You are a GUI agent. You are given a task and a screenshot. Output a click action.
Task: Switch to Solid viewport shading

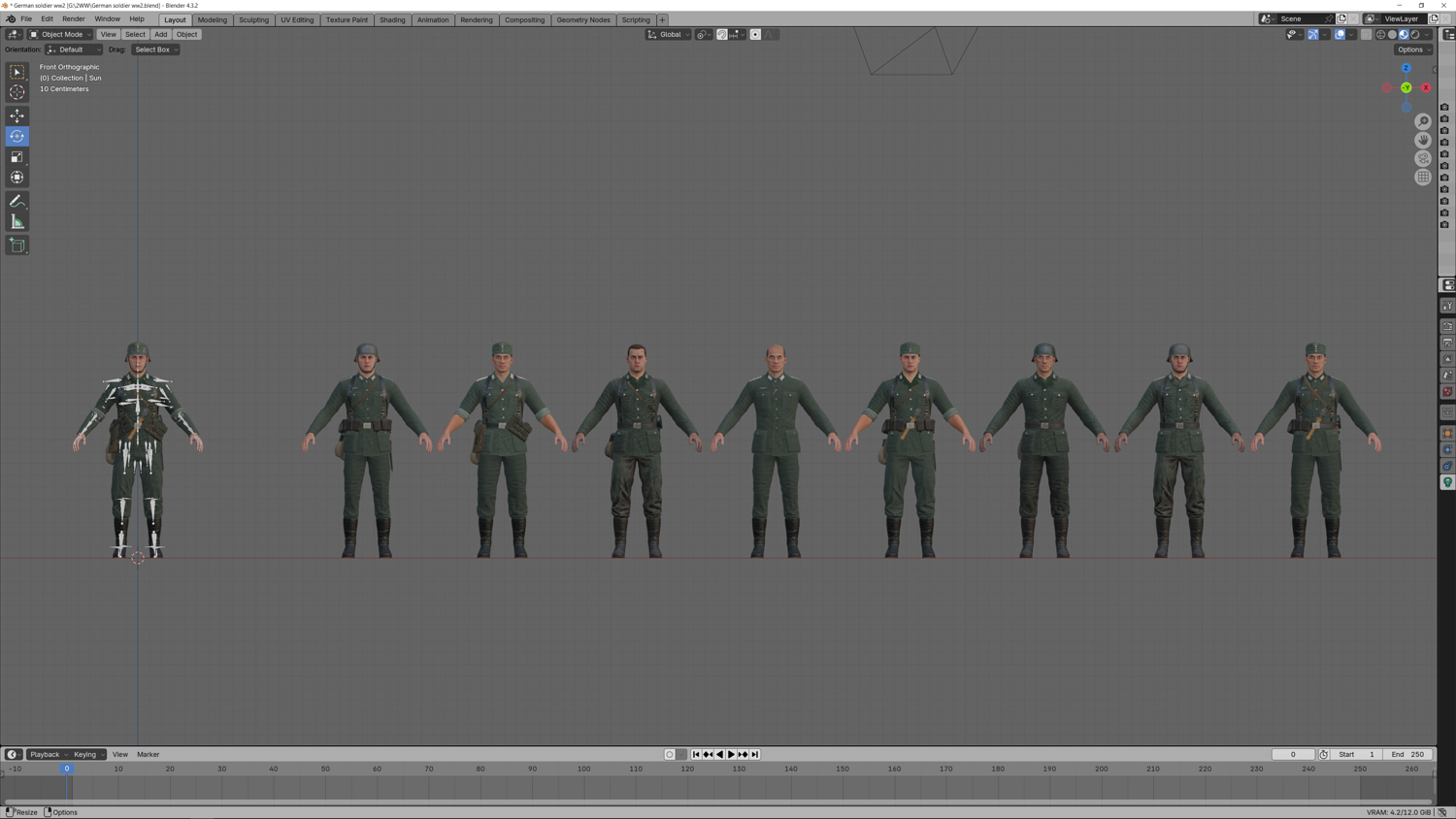click(1393, 35)
